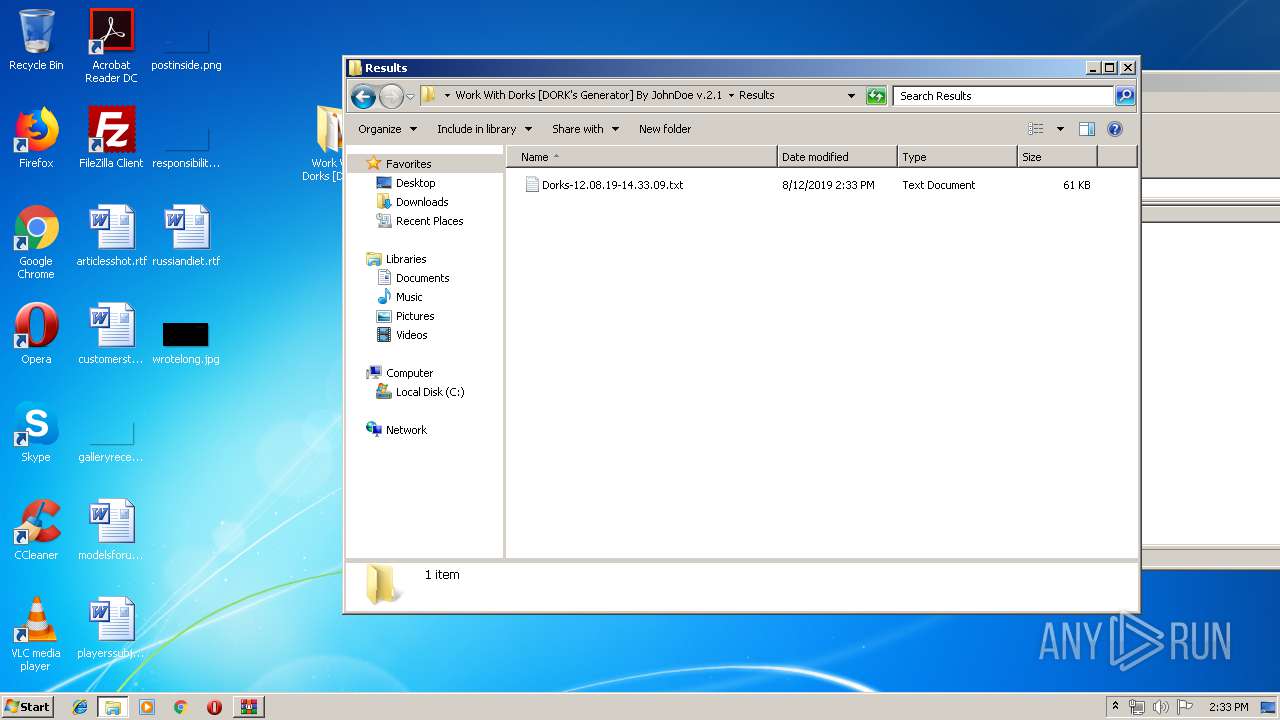1280x720 pixels.
Task: Open Downloads in the navigation pane
Action: point(421,202)
